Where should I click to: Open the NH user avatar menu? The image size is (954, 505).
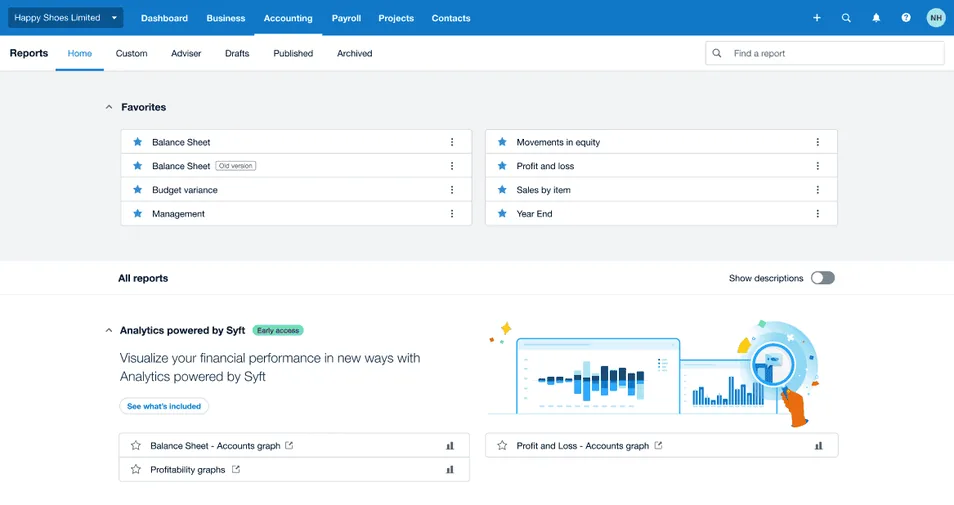pos(936,18)
